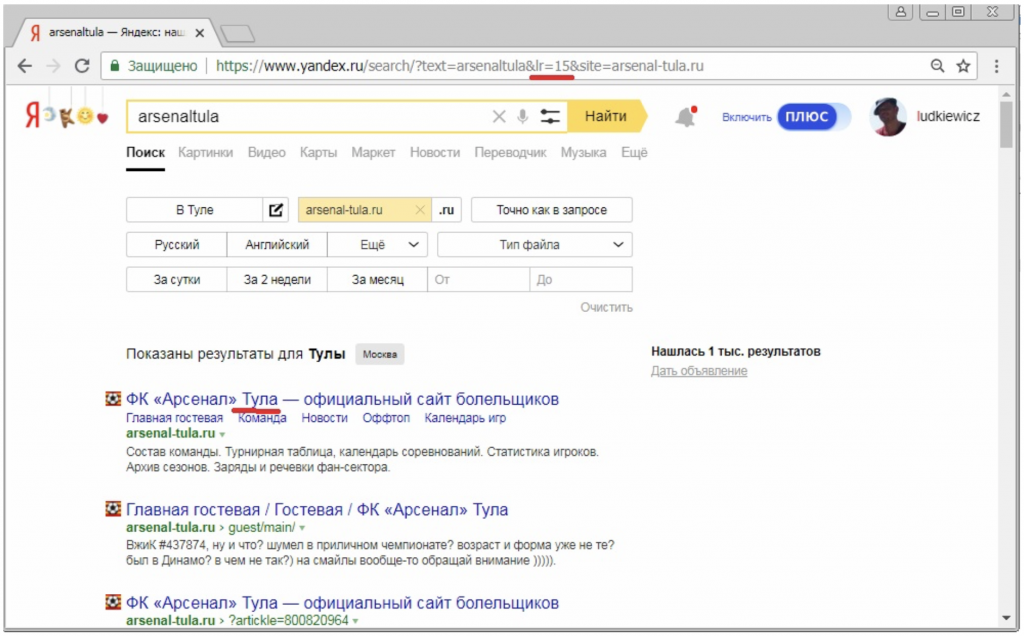Click the Команда sitelink
This screenshot has height=636, width=1024.
pyautogui.click(x=262, y=418)
